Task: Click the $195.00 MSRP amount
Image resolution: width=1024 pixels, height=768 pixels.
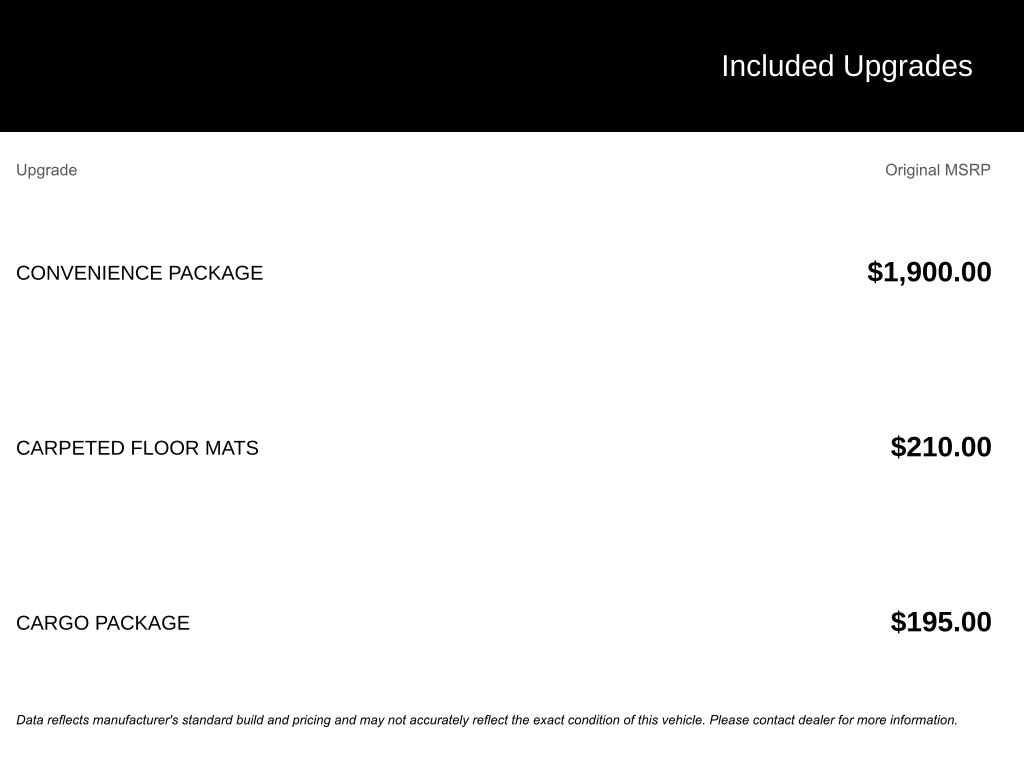Action: tap(940, 622)
